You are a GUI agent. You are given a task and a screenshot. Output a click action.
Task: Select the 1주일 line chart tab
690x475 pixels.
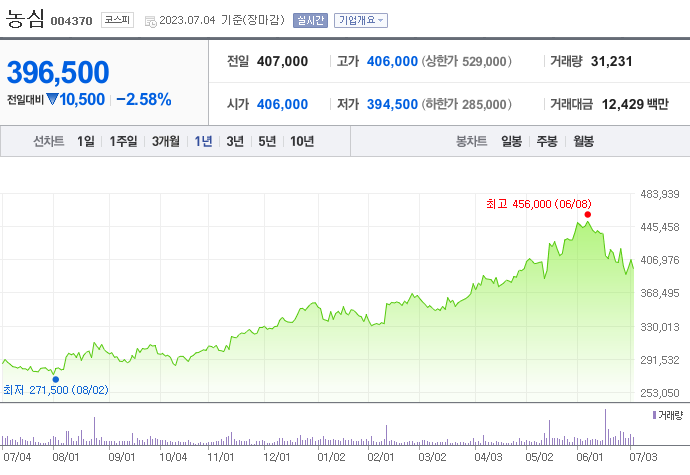tap(123, 141)
